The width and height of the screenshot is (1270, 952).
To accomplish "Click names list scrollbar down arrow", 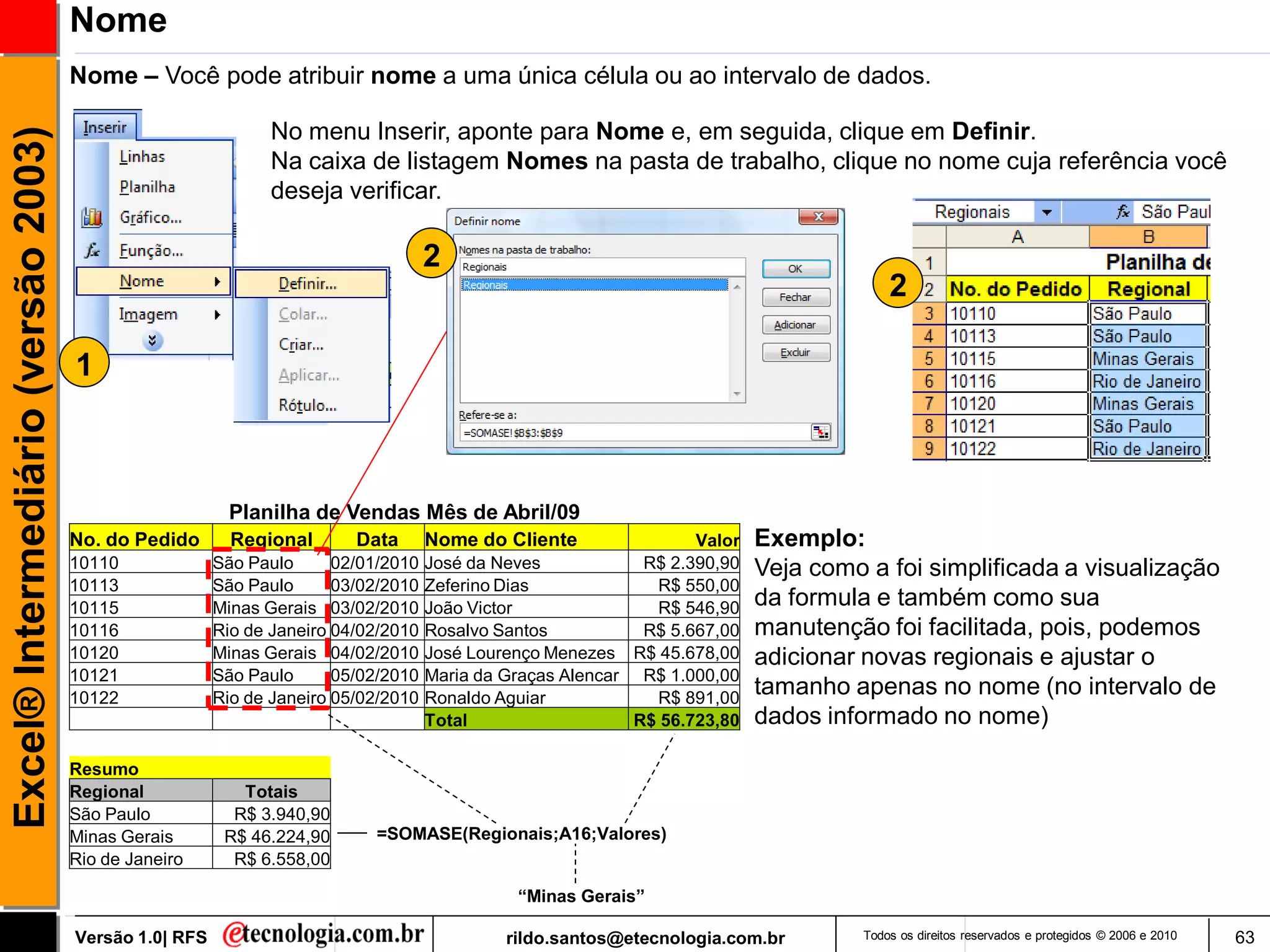I will coord(737,394).
